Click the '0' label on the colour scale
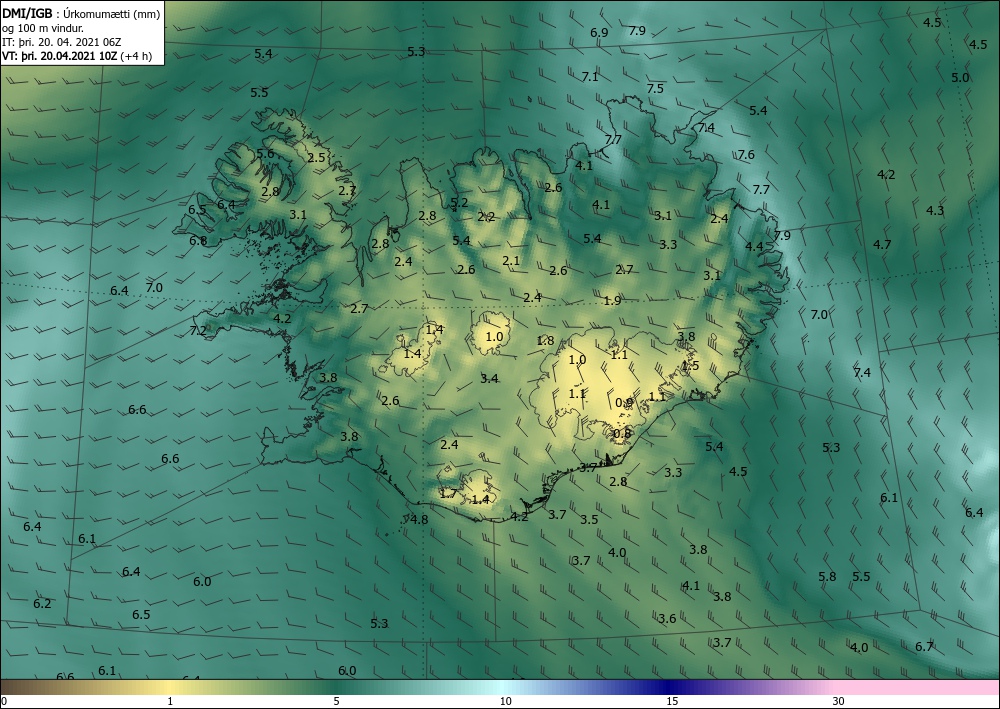1000x709 pixels. [x=4, y=702]
